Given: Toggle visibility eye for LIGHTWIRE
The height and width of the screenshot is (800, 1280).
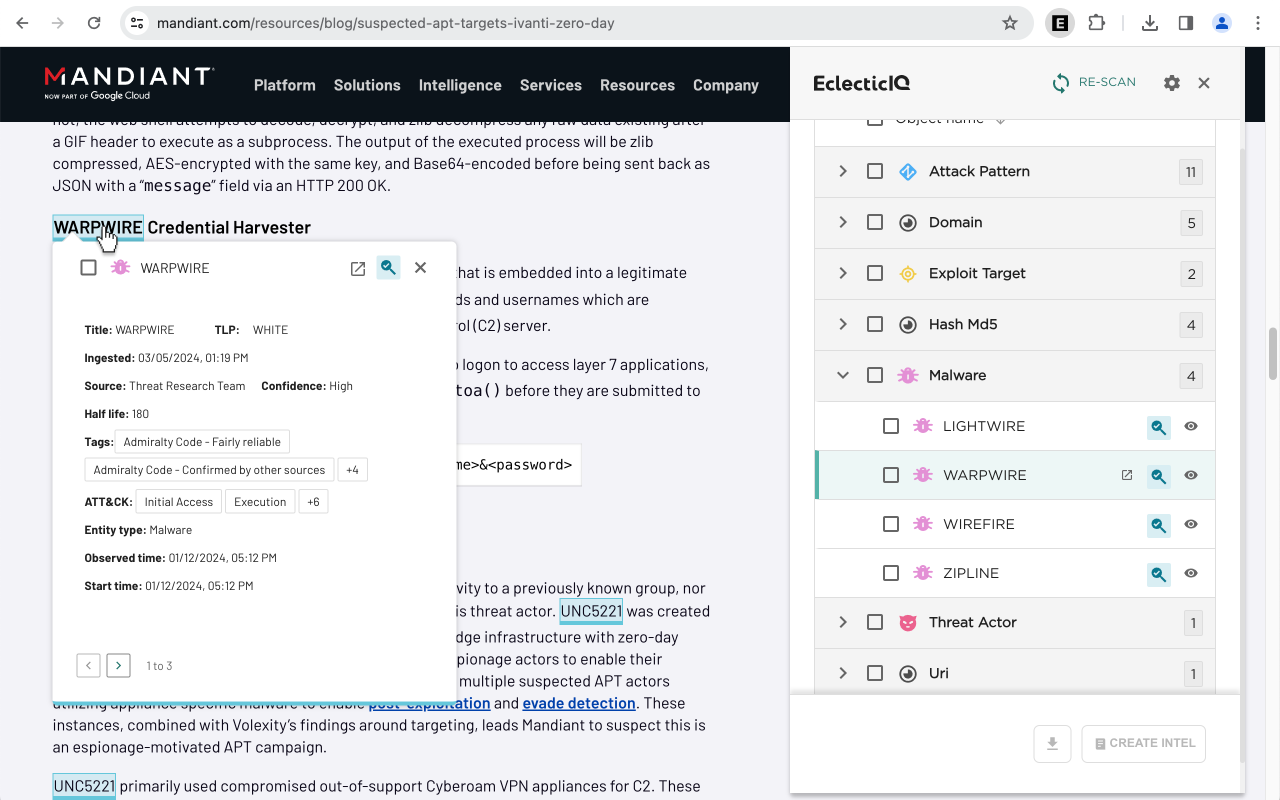Looking at the screenshot, I should tap(1191, 426).
